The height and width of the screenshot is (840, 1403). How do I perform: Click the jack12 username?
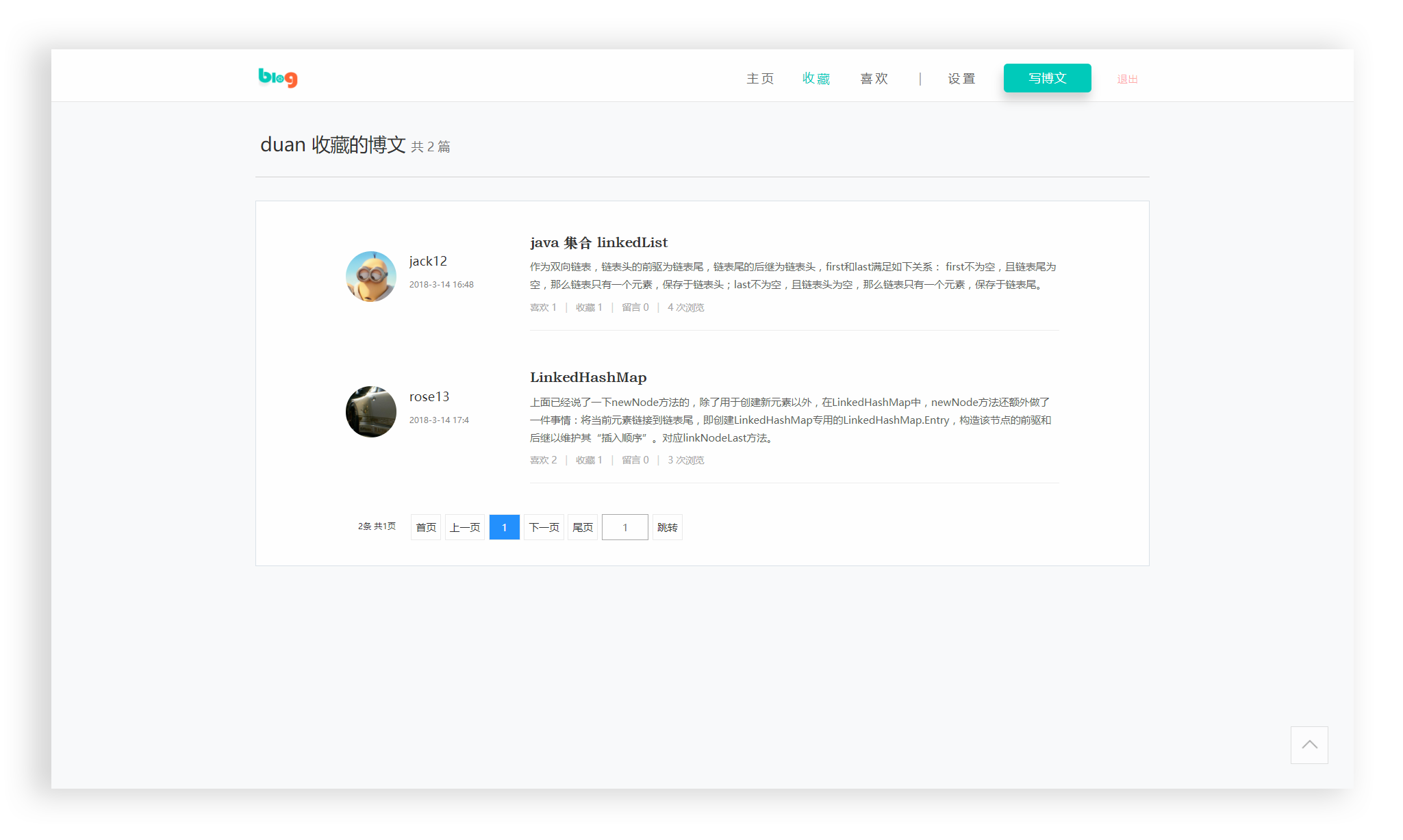(428, 261)
